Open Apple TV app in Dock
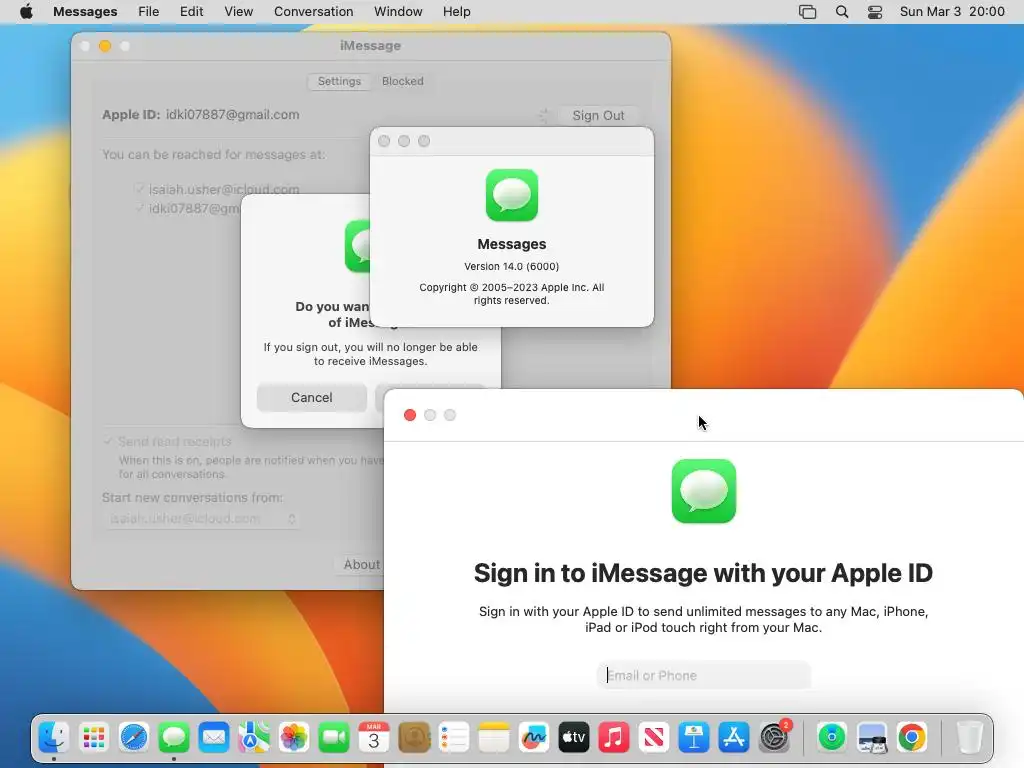1024x768 pixels. [574, 737]
